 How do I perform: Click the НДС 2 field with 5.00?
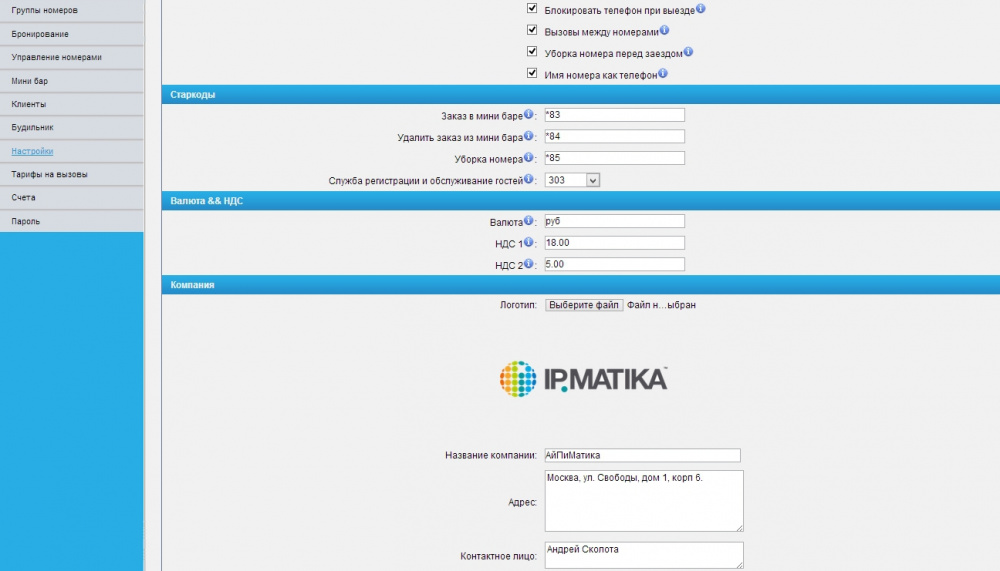point(614,264)
